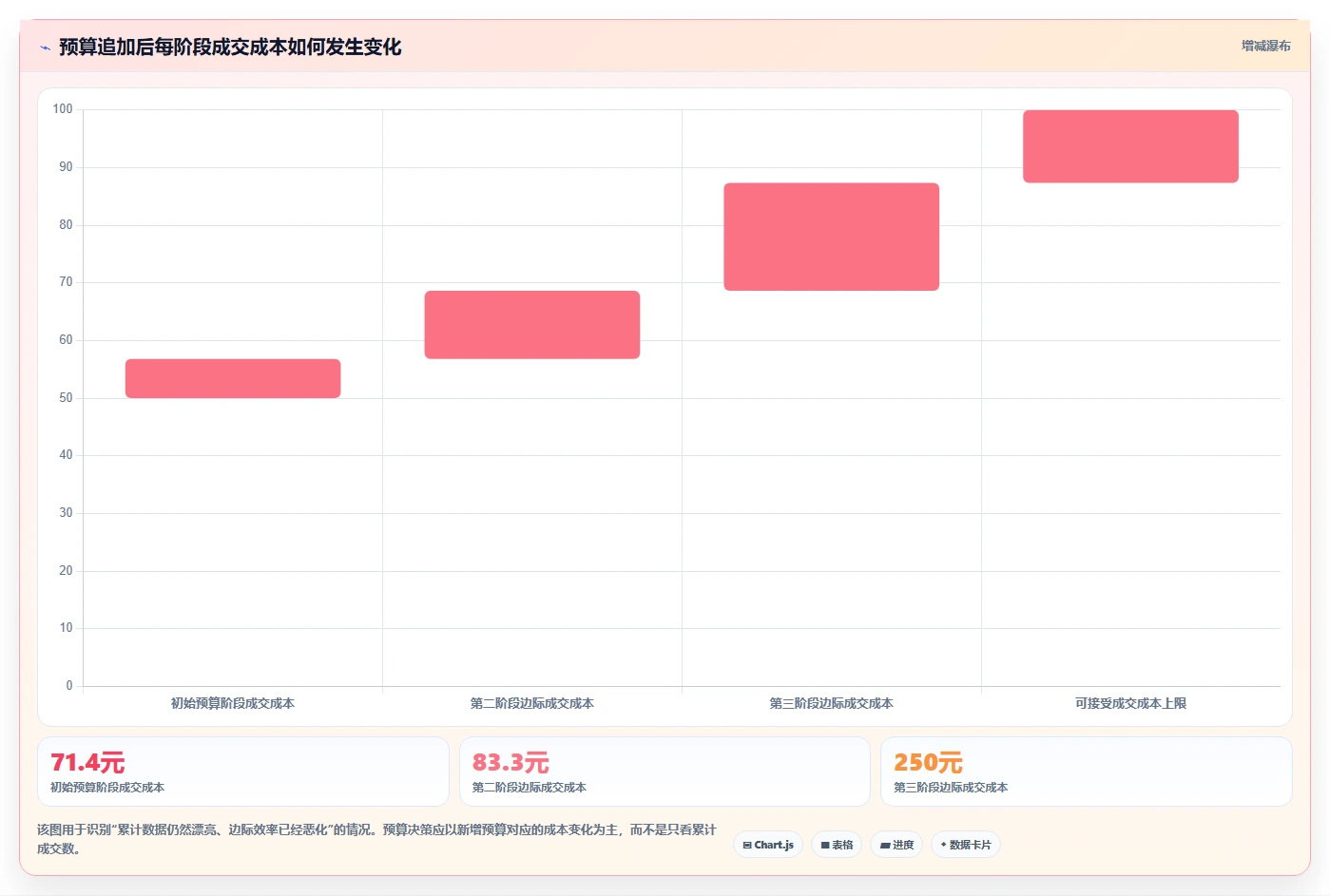Click the y-axis value 50
This screenshot has width=1330, height=896.
66,398
